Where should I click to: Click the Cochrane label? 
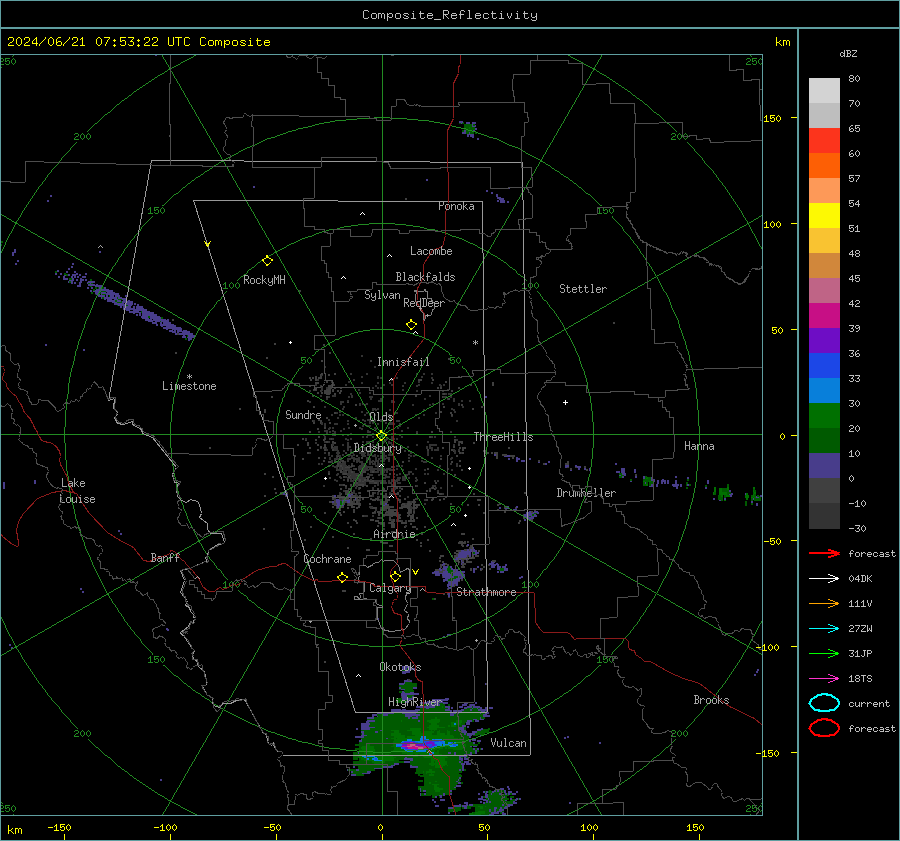pos(327,559)
